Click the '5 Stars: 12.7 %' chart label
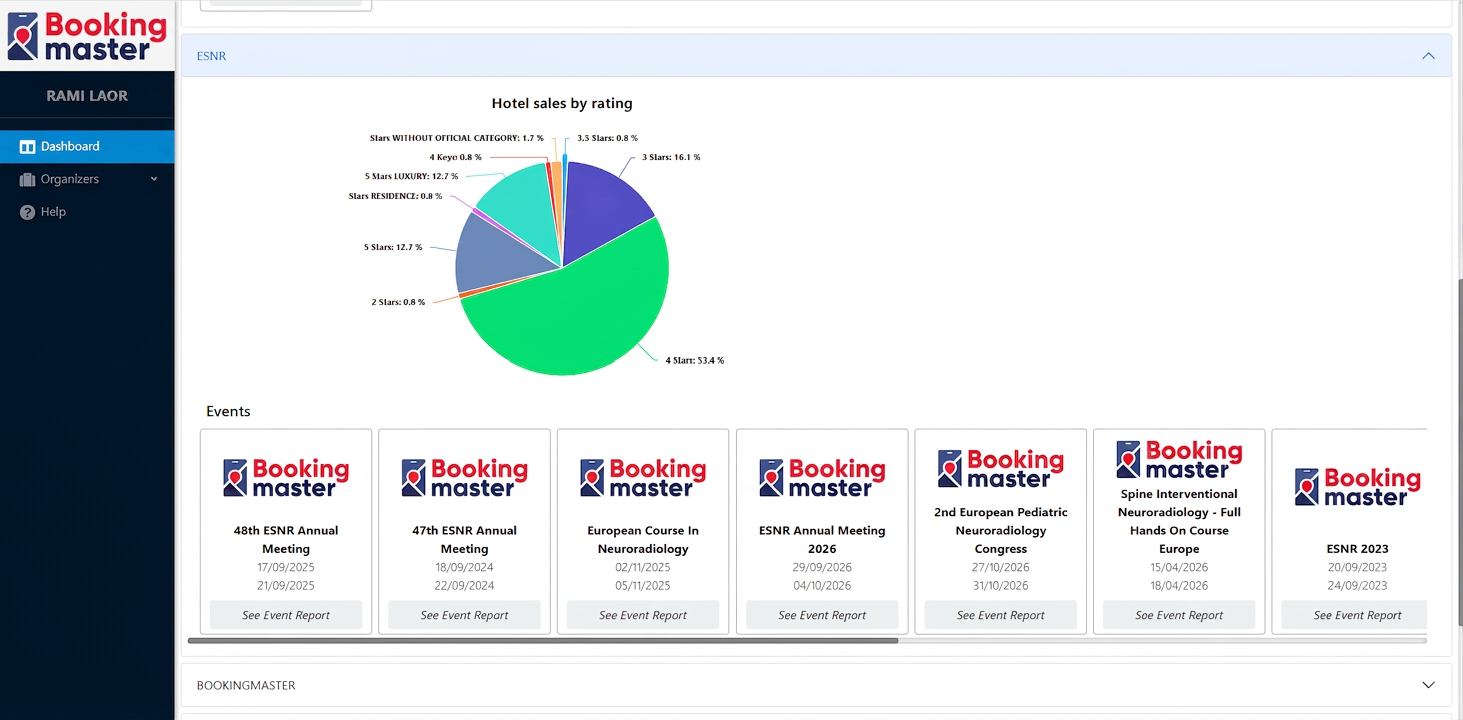This screenshot has width=1463, height=720. pyautogui.click(x=393, y=247)
